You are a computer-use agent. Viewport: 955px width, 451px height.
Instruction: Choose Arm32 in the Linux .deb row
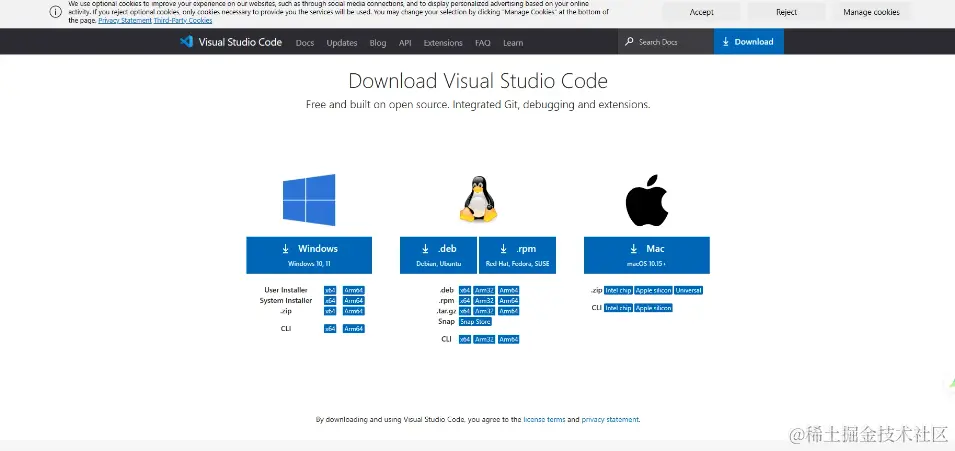484,291
